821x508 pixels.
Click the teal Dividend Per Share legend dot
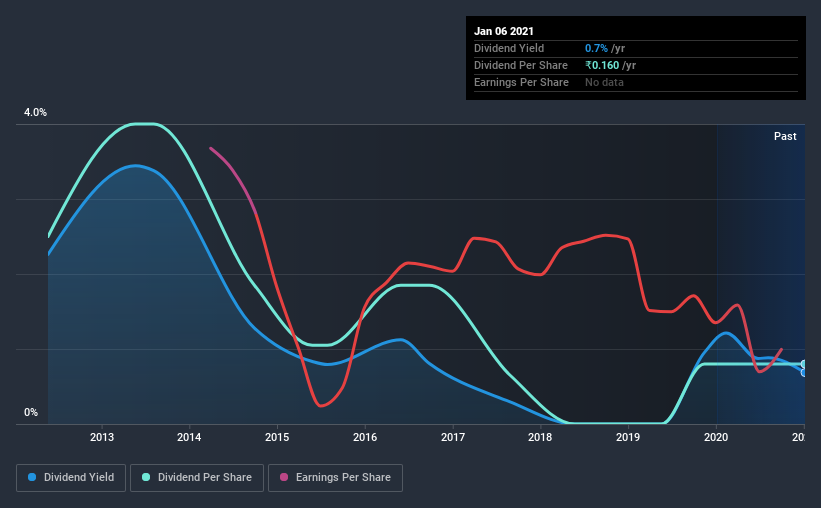pos(146,477)
